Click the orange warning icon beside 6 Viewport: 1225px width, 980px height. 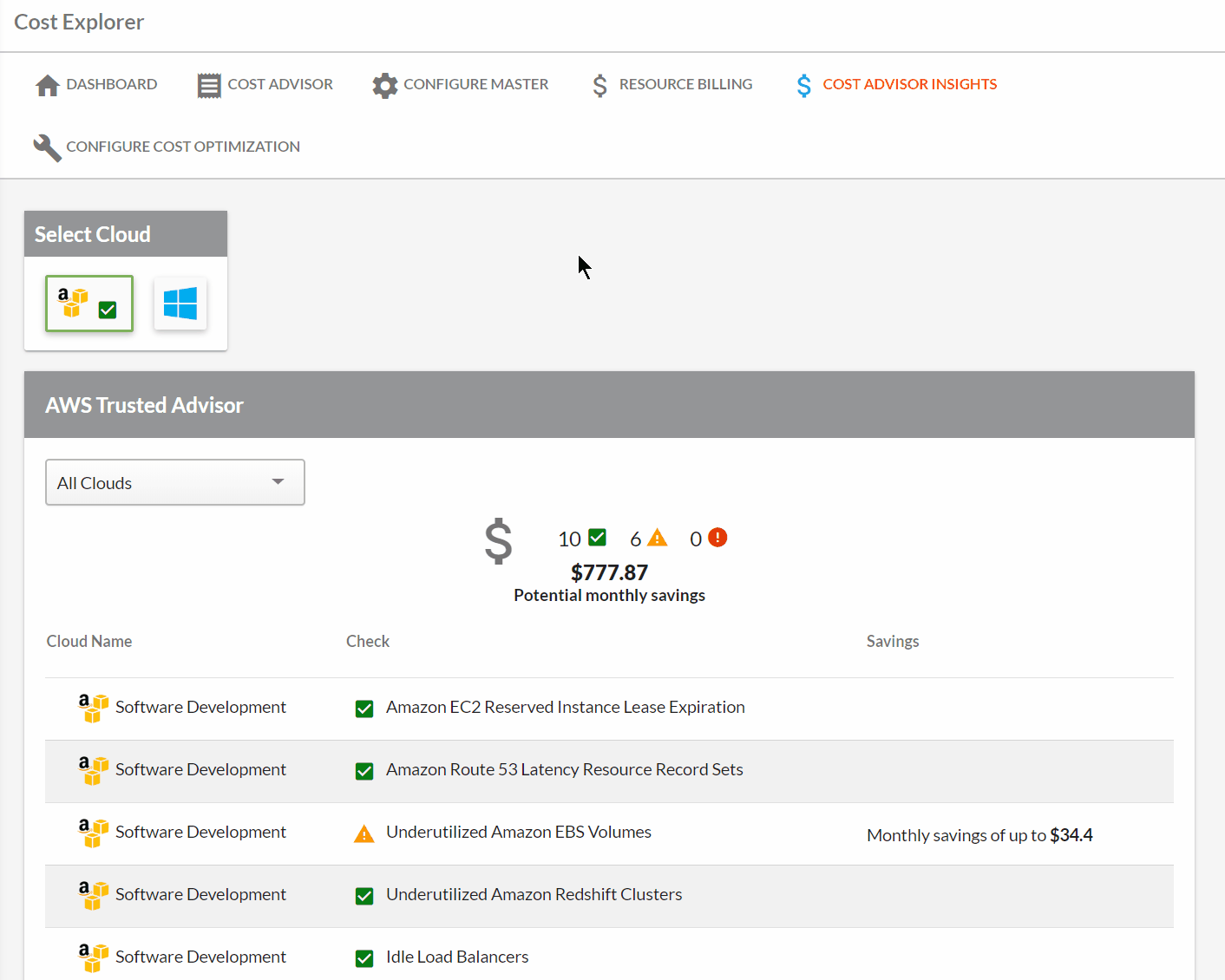click(658, 538)
